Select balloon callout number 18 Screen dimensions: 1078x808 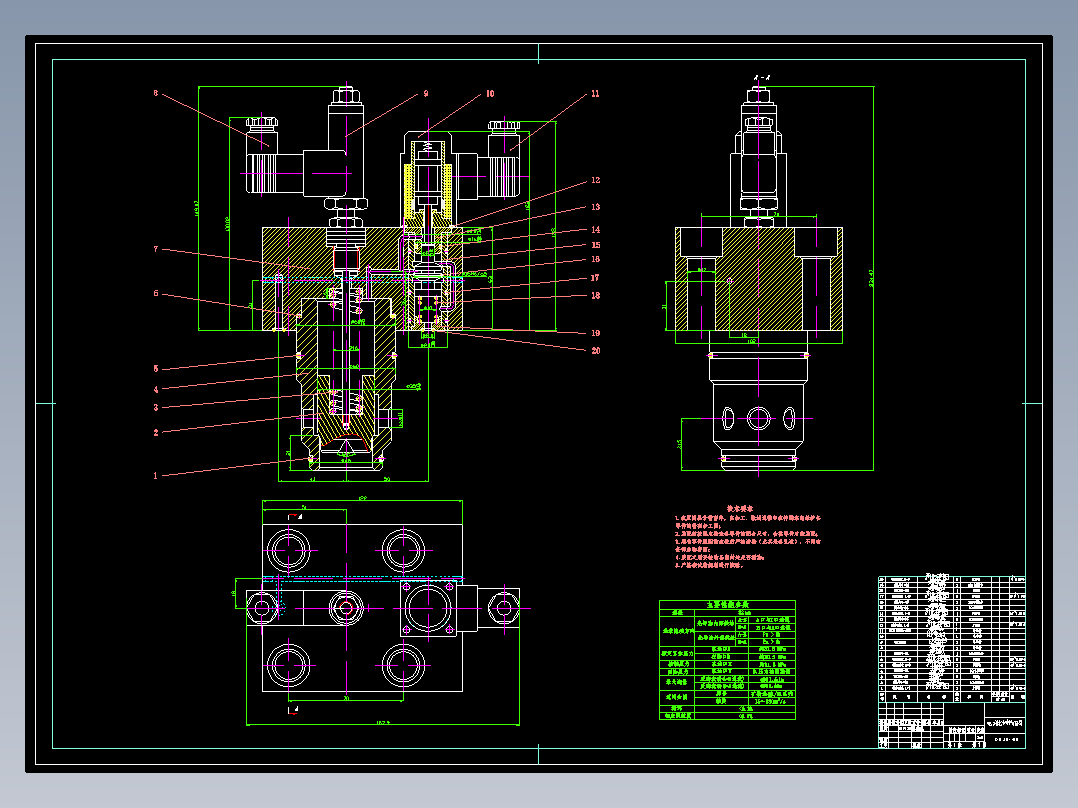(x=597, y=294)
